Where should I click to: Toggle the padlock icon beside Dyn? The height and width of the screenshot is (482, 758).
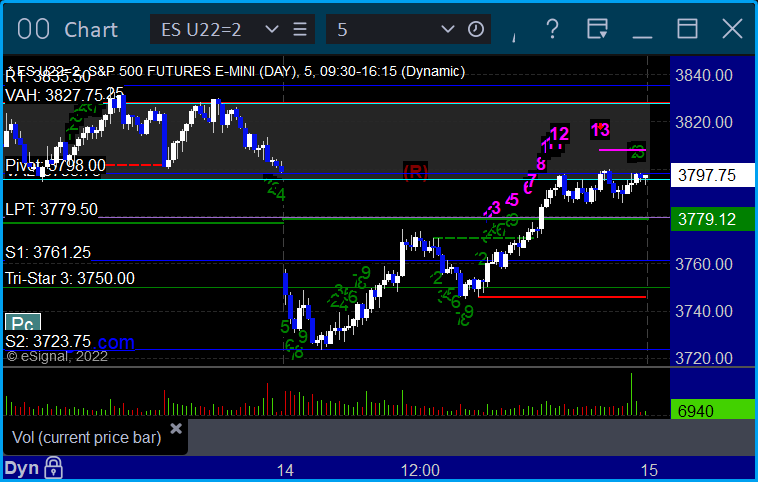tap(53, 467)
